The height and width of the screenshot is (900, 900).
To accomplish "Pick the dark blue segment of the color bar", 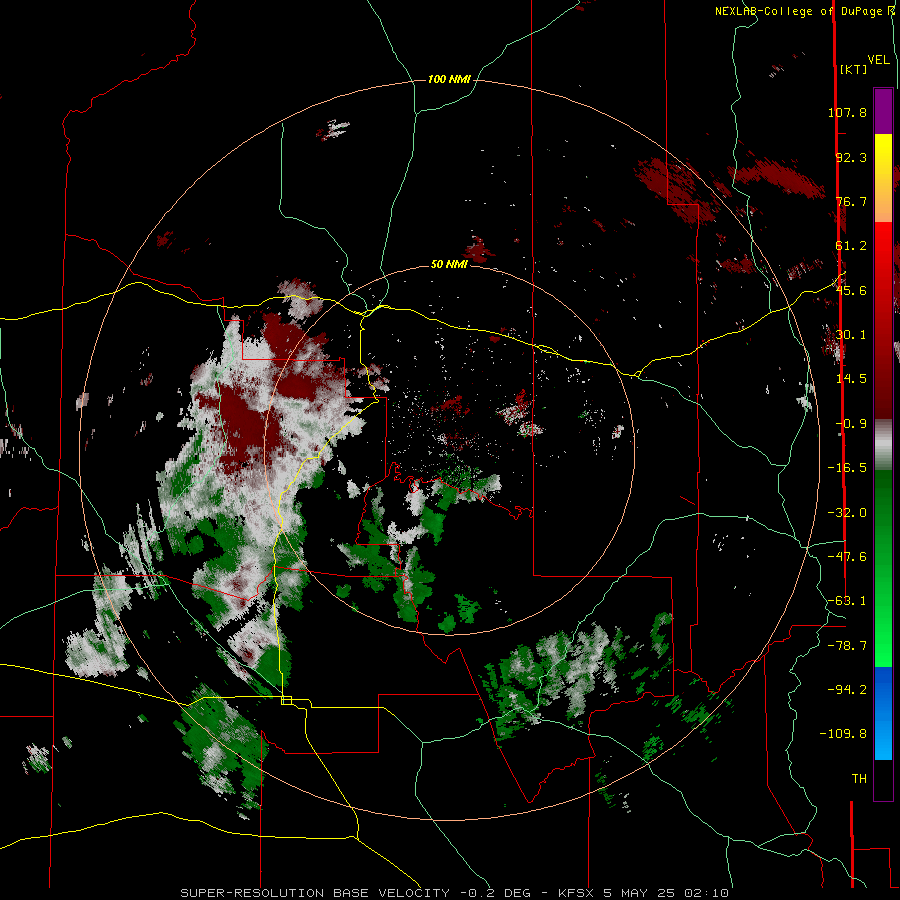I will (x=883, y=688).
